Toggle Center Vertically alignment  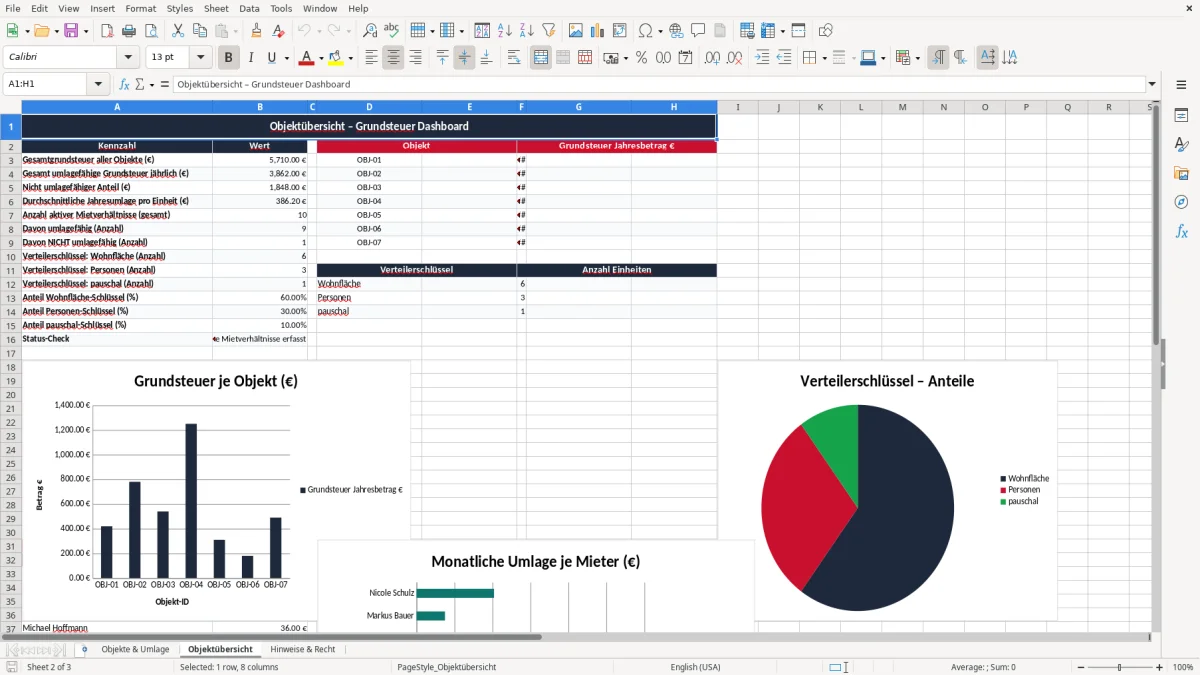point(464,58)
